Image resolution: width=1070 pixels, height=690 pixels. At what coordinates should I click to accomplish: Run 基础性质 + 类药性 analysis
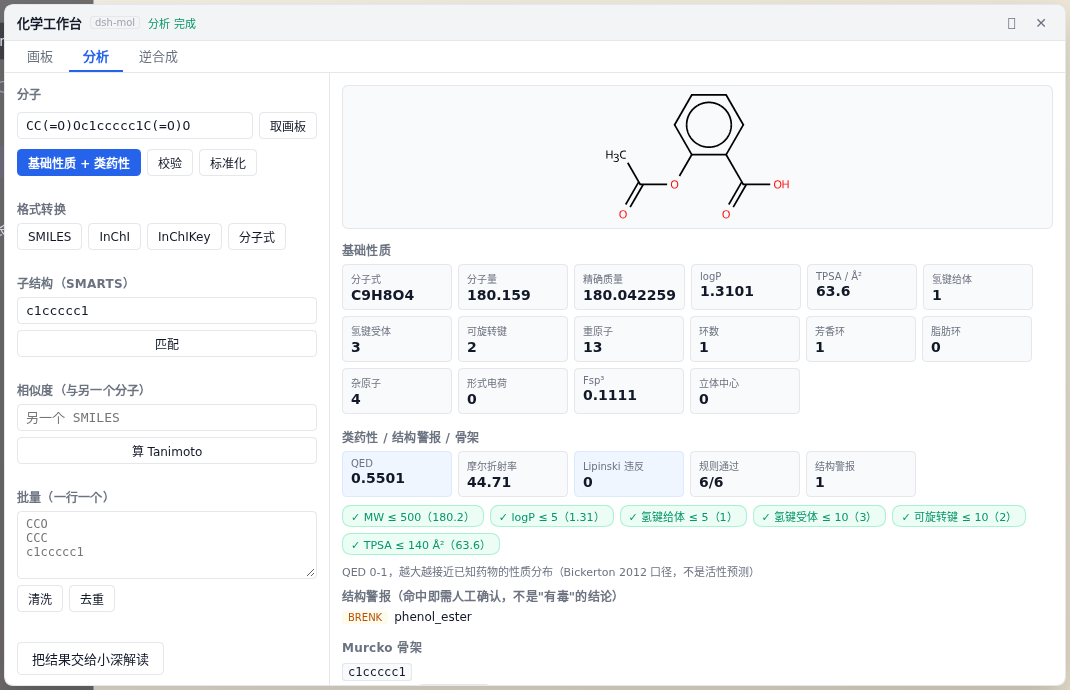click(79, 163)
